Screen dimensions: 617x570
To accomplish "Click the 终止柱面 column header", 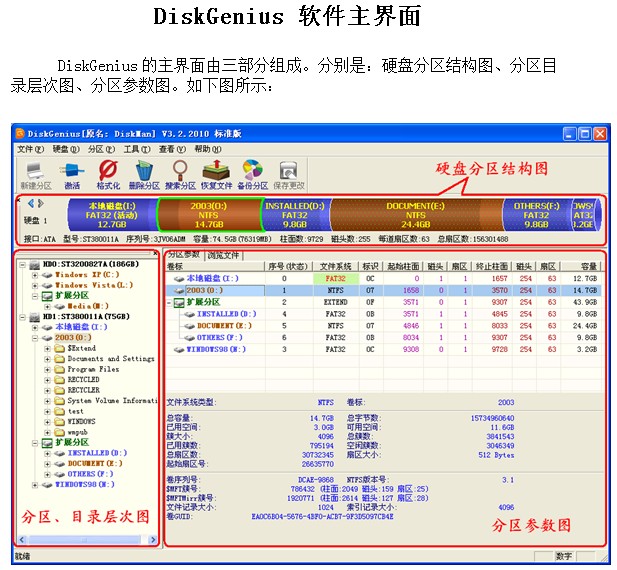I will [492, 267].
